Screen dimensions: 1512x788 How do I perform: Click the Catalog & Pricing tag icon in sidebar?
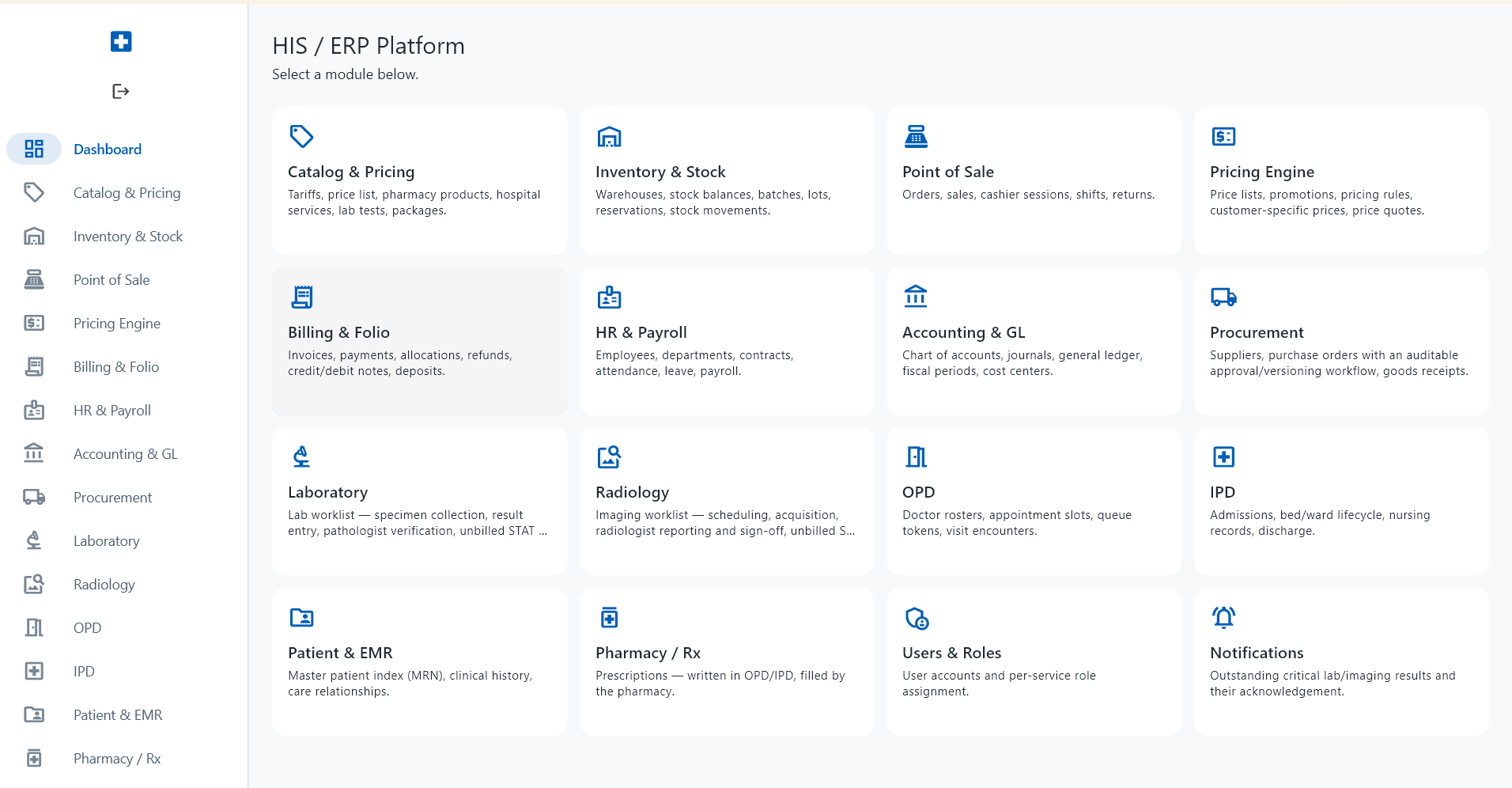click(34, 192)
